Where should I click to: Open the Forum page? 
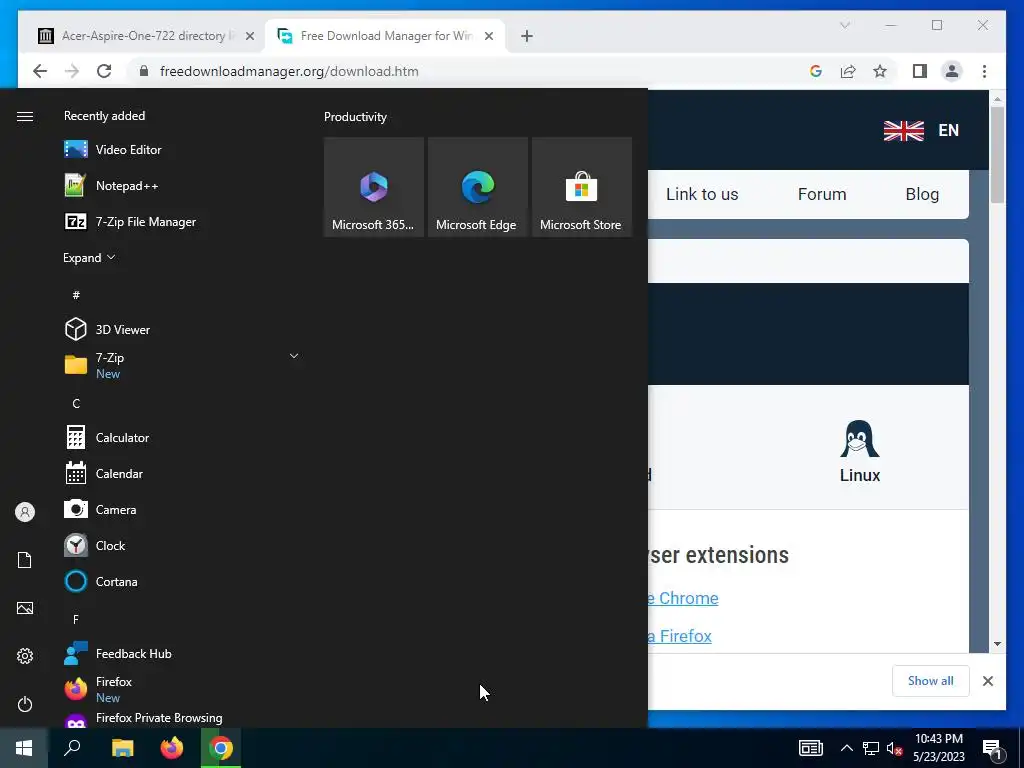[x=822, y=194]
